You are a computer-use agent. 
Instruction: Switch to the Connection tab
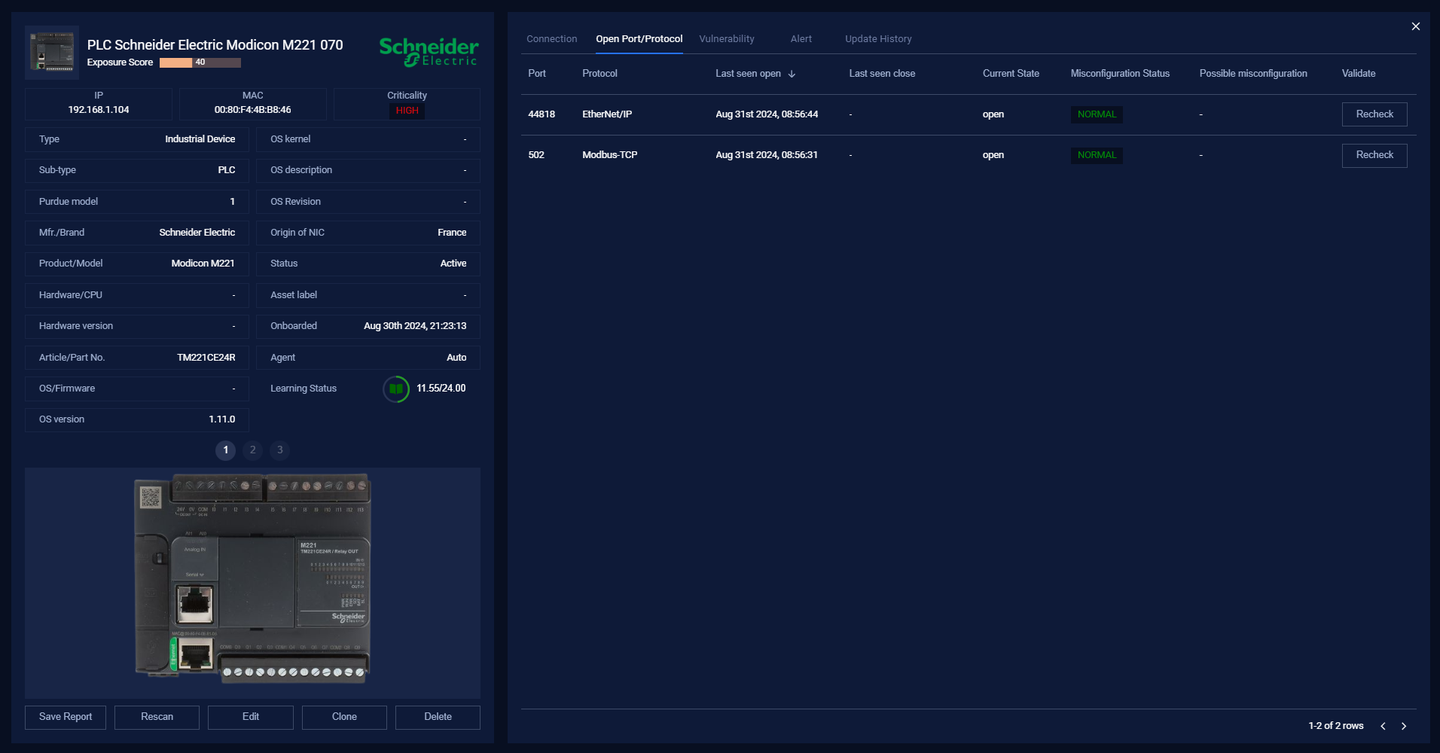click(552, 39)
